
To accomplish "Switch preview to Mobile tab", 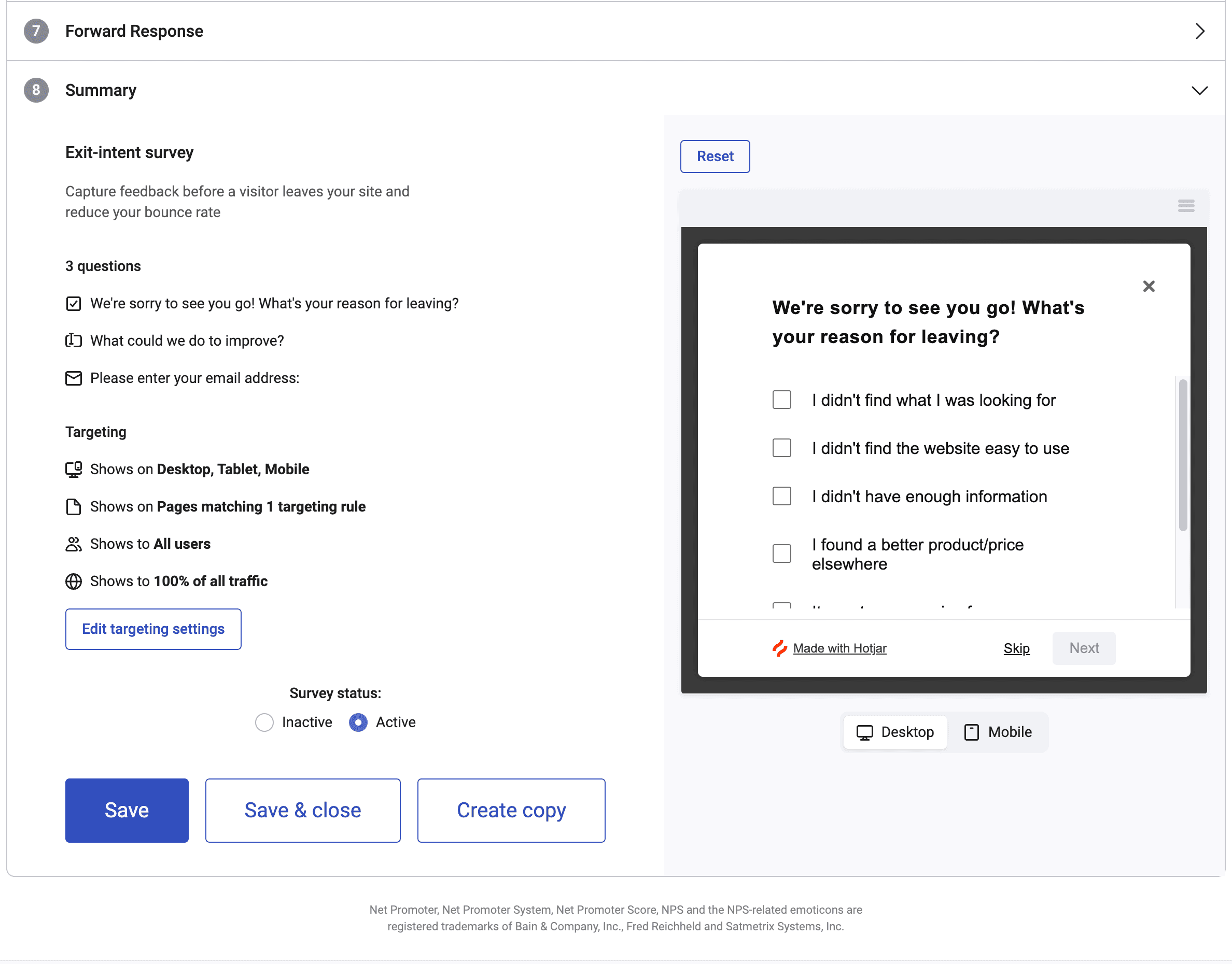I will 998,732.
